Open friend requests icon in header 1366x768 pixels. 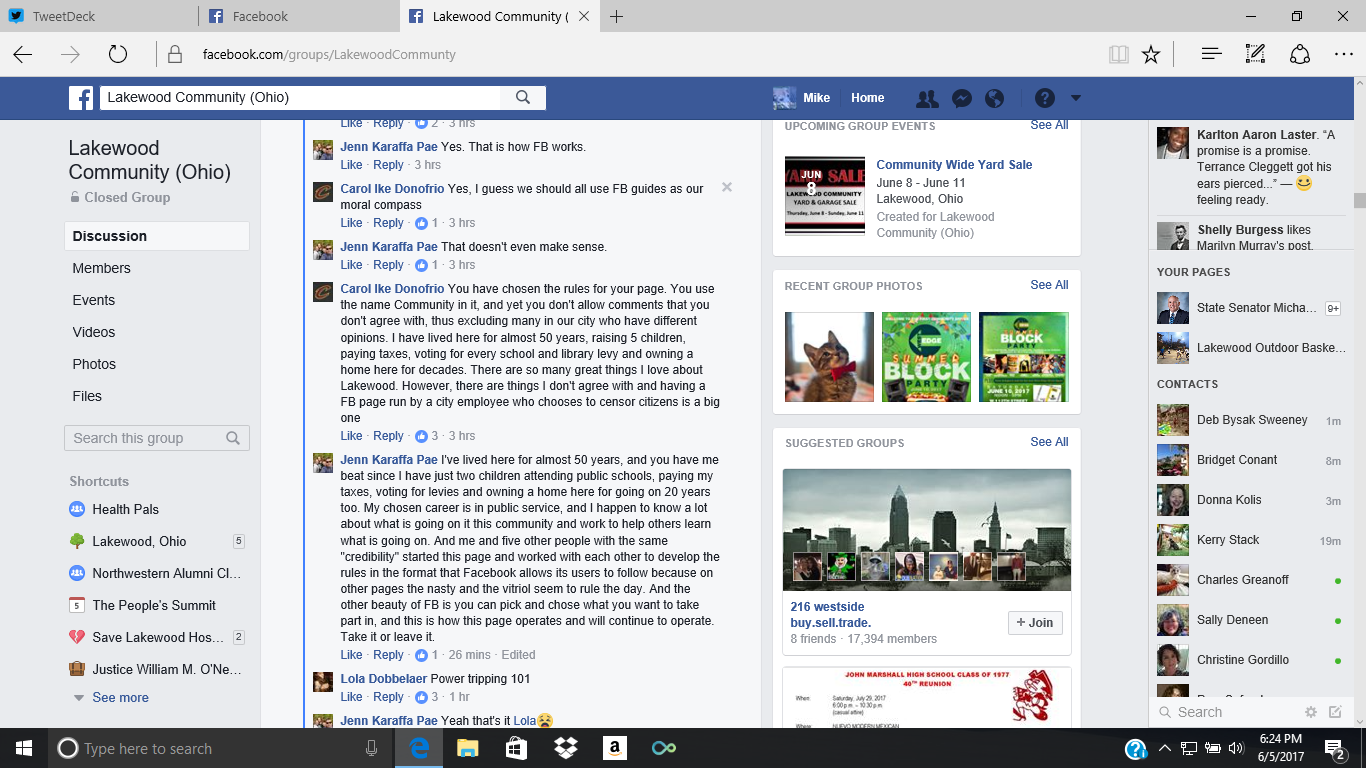point(927,98)
